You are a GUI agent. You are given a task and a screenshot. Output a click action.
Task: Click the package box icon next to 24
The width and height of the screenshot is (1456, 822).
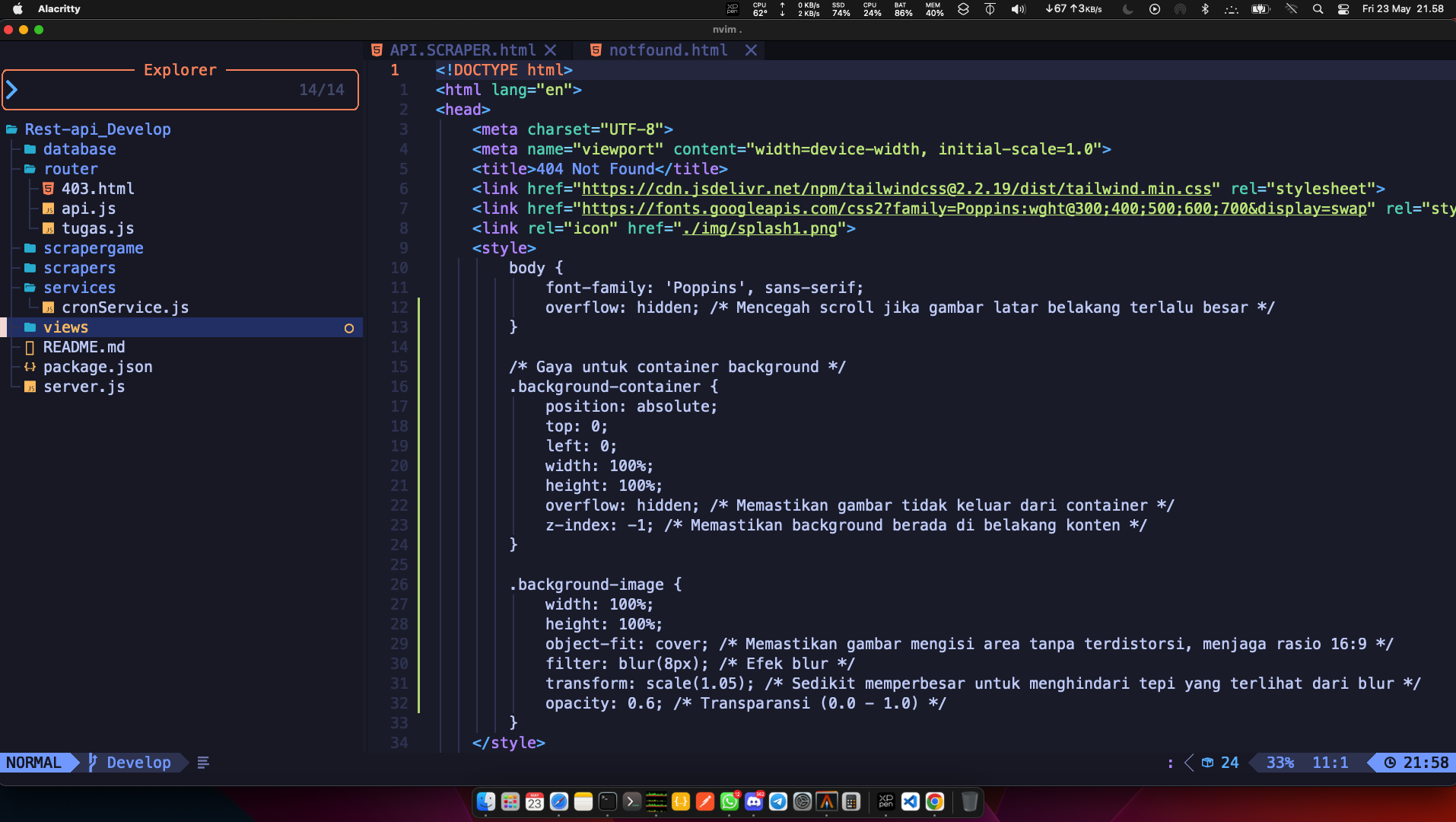(1207, 763)
